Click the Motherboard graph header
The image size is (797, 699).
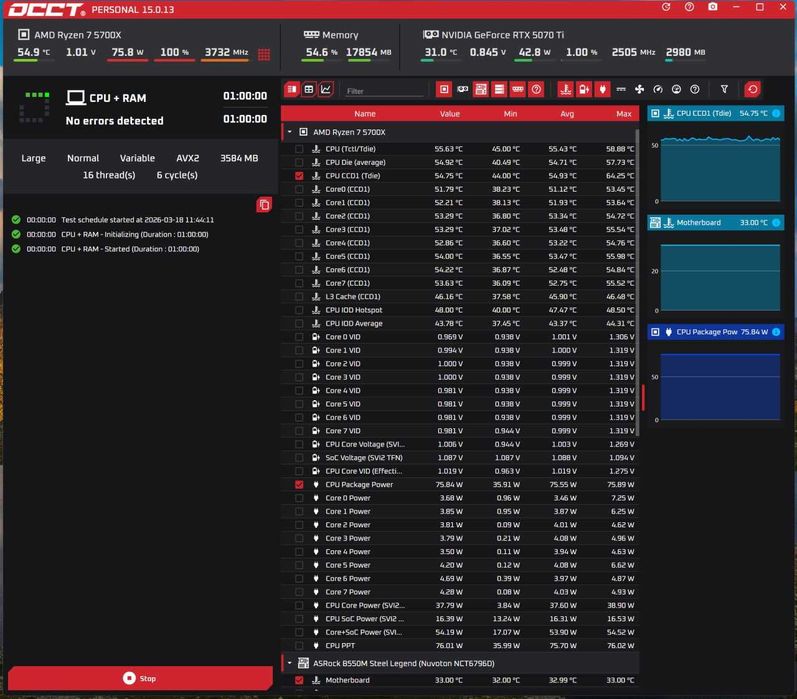[x=715, y=223]
